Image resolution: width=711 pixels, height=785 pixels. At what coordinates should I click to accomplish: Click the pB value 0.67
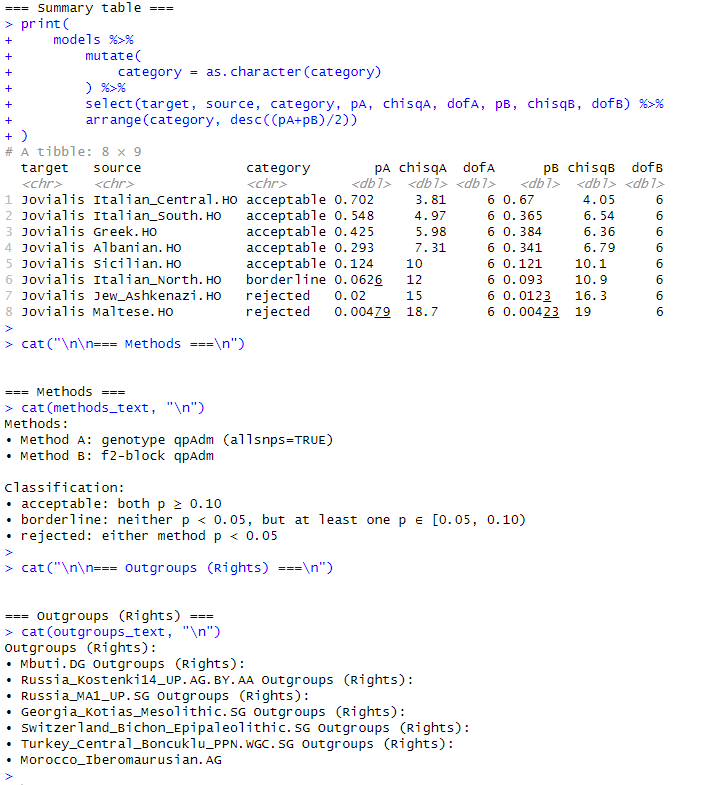519,200
